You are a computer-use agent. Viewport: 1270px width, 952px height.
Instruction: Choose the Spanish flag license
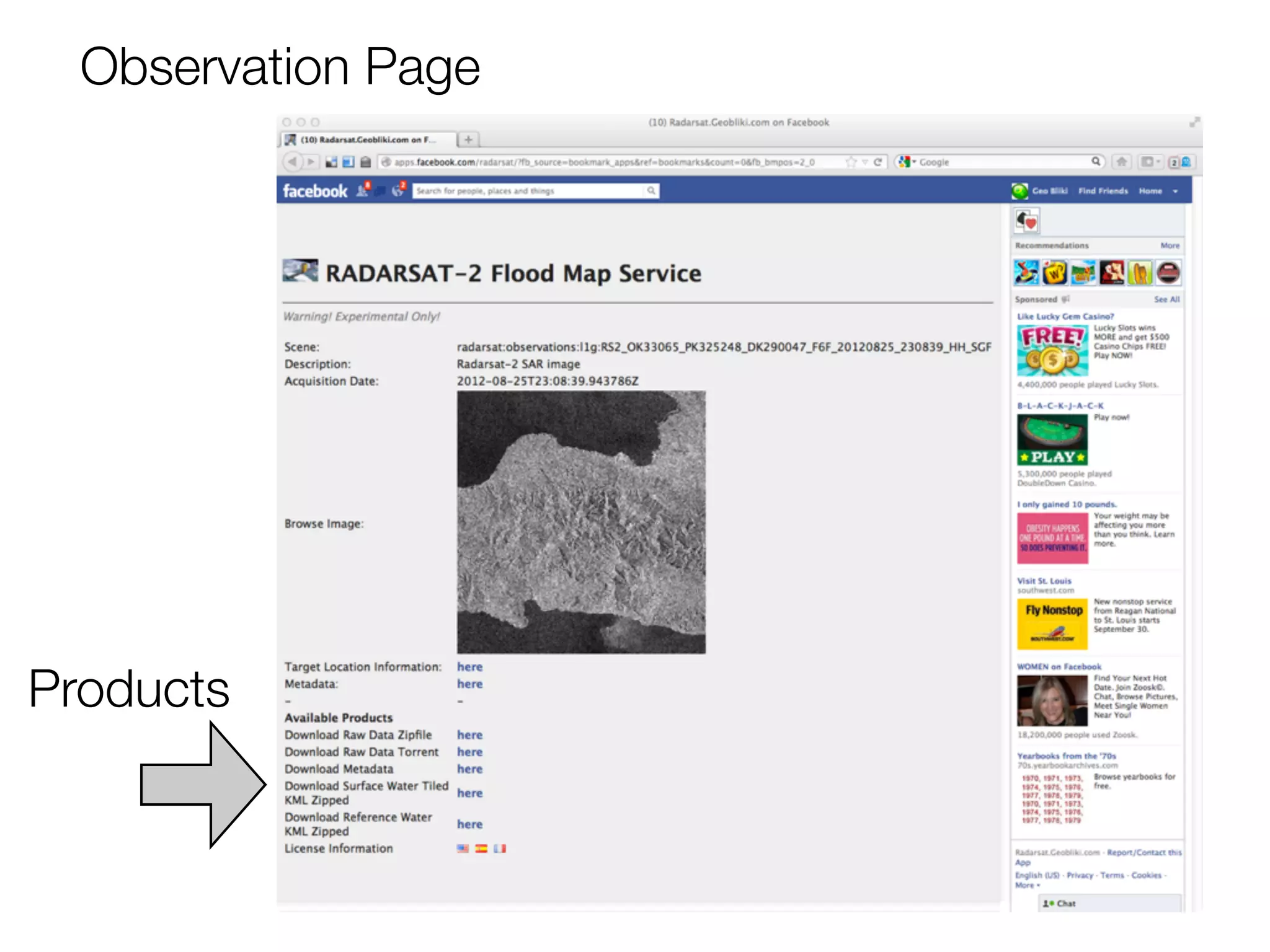point(481,848)
